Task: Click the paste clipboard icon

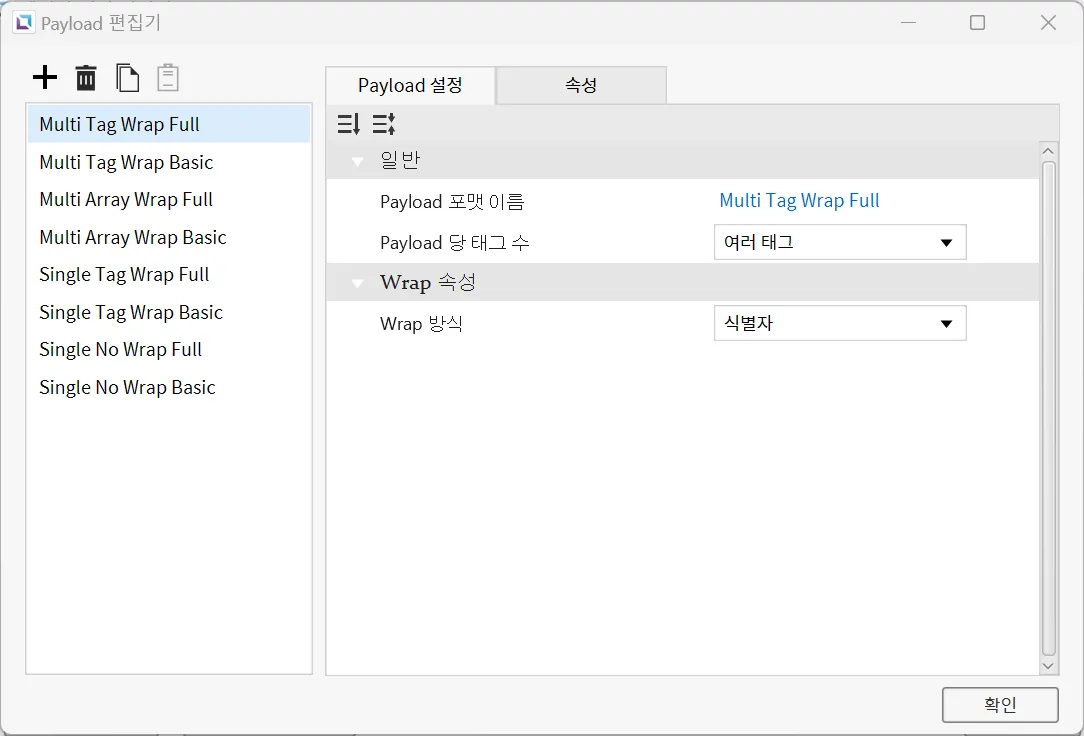Action: coord(168,78)
